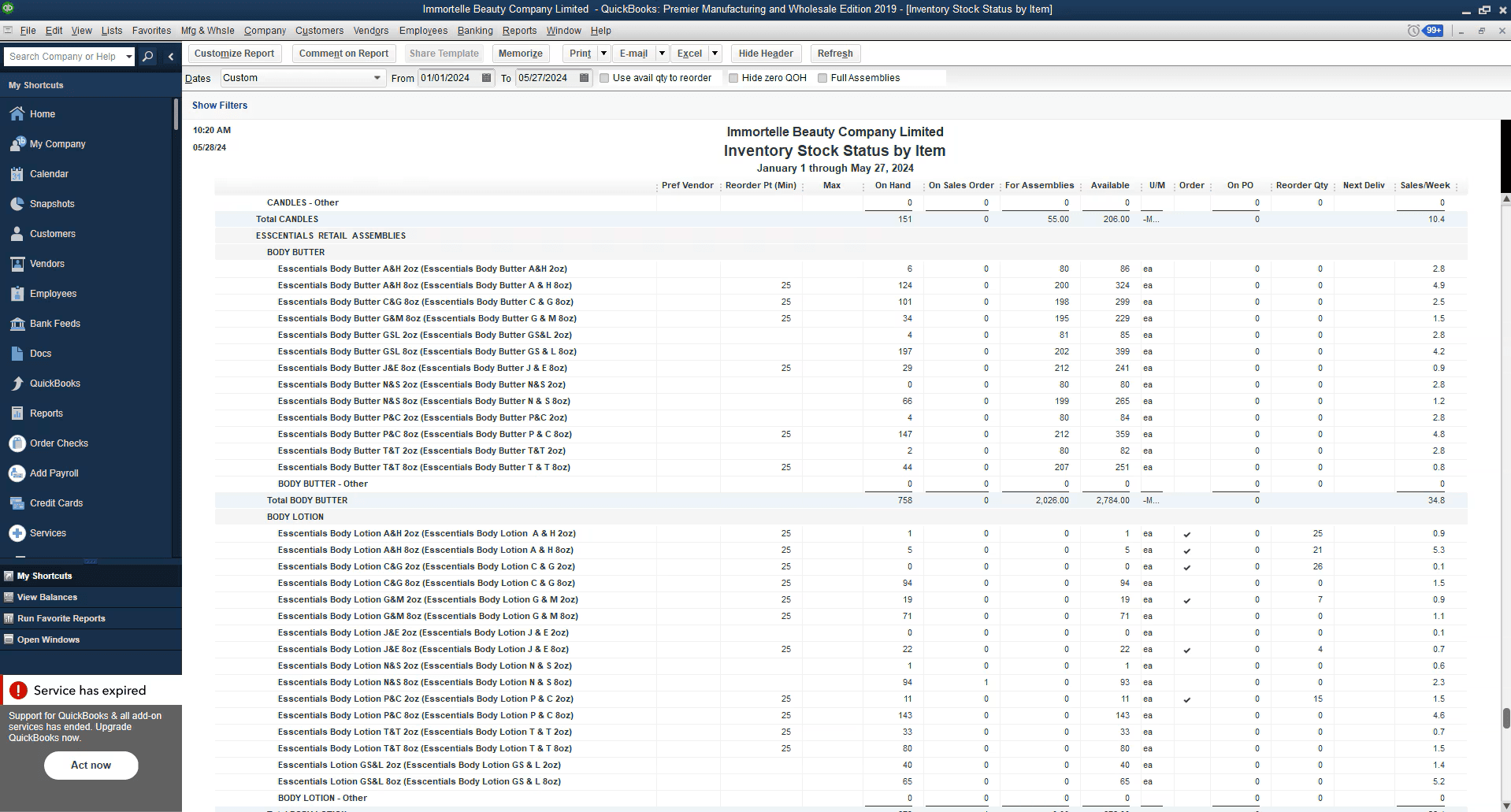Image resolution: width=1511 pixels, height=812 pixels.
Task: Click the report vertical scrollbar thumb
Action: pos(1505,718)
